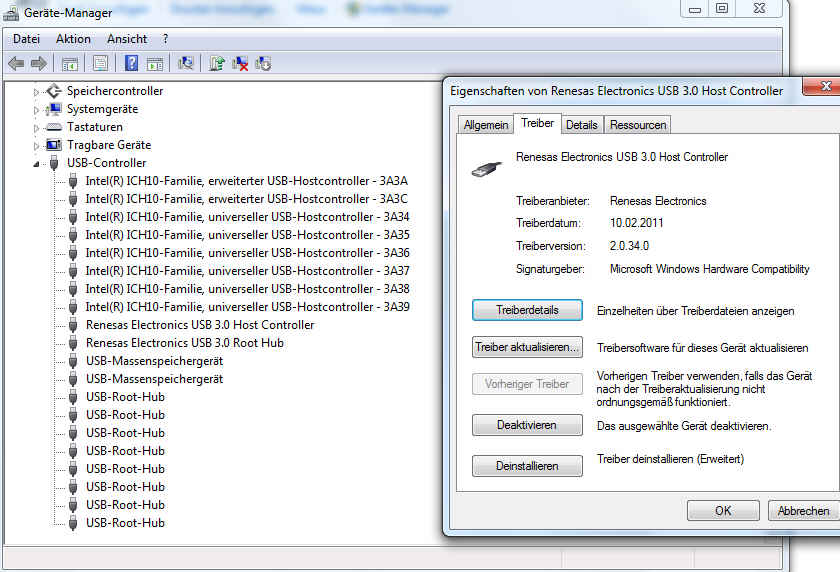840x572 pixels.
Task: Select the last USB-Root-Hub entry
Action: pyautogui.click(x=125, y=523)
